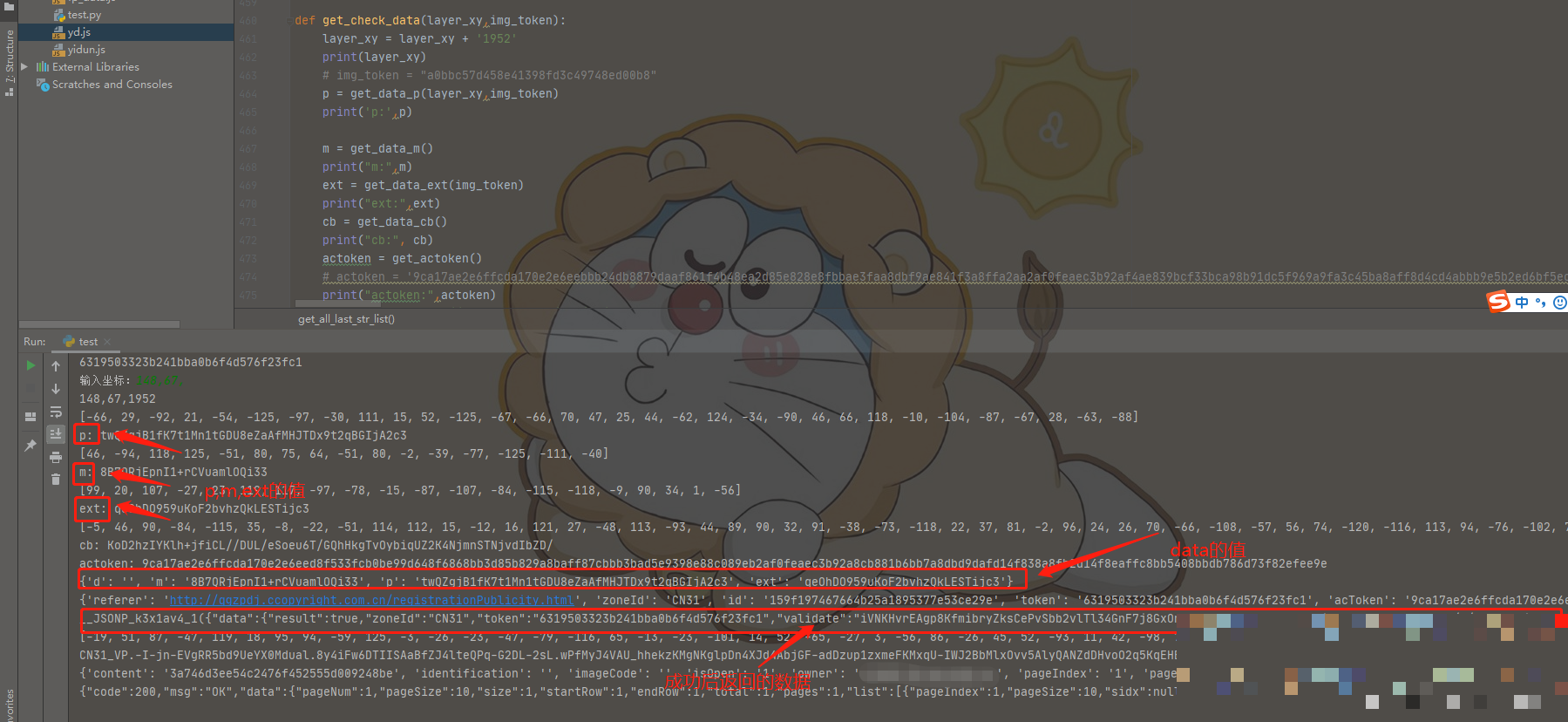Screen dimensions: 1568x722
Task: Click the print icon in Run toolbar
Action: tap(56, 457)
